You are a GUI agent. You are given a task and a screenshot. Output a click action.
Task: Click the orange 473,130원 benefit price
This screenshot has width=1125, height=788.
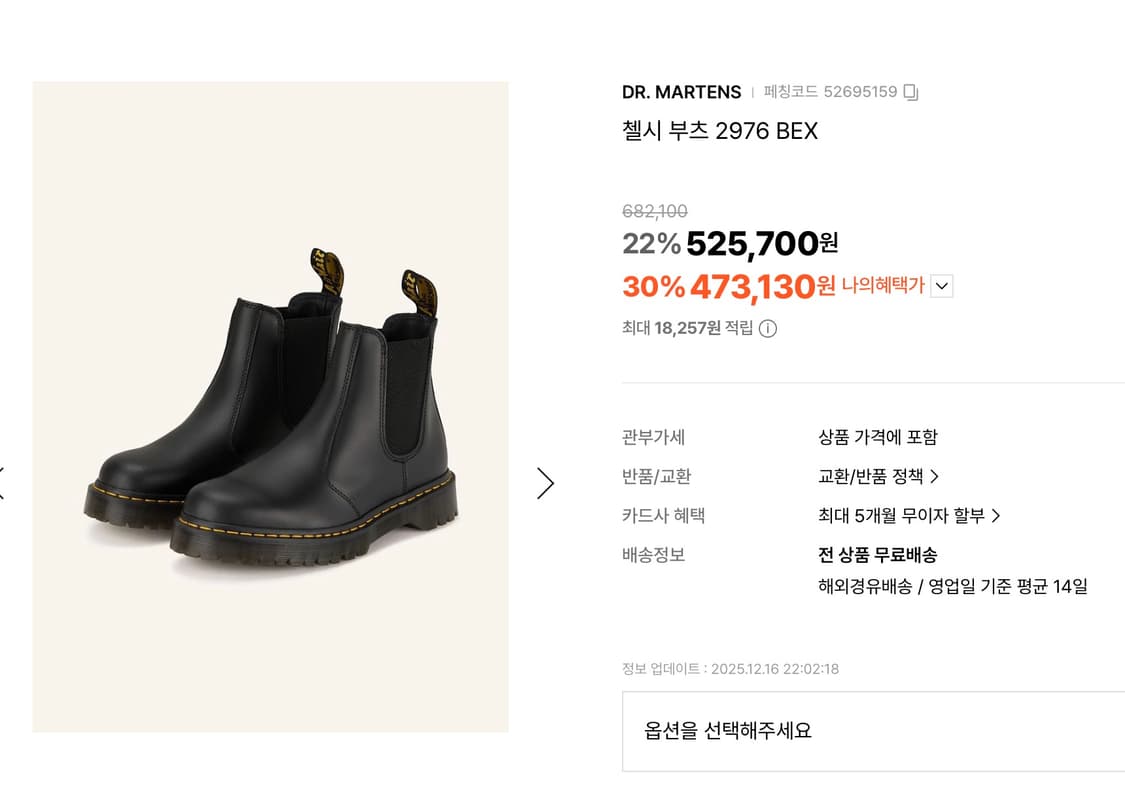(x=752, y=285)
